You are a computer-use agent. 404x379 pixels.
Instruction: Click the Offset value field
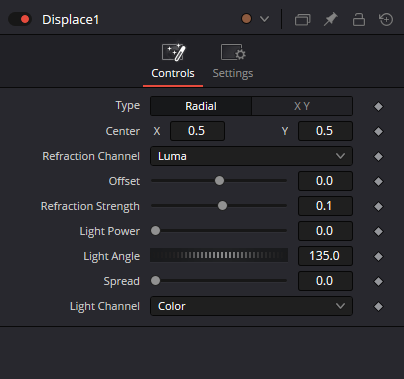click(x=325, y=181)
